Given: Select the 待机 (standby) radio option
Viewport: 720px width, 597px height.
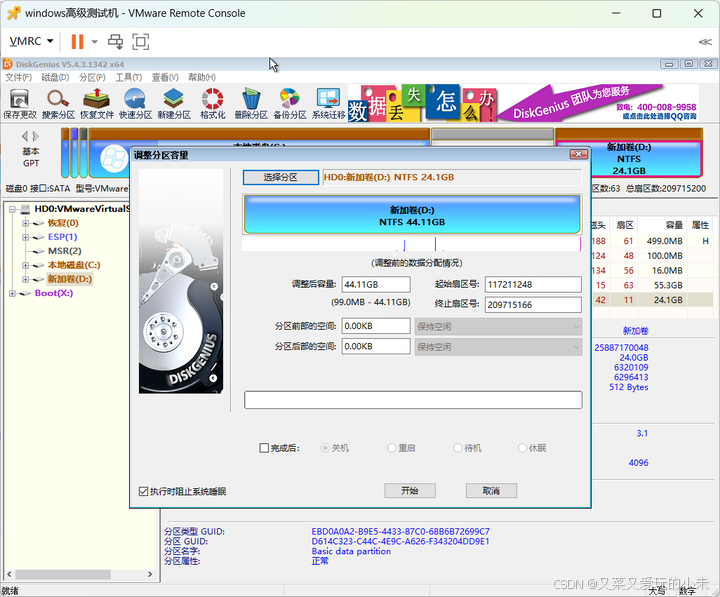Looking at the screenshot, I should click(x=458, y=448).
